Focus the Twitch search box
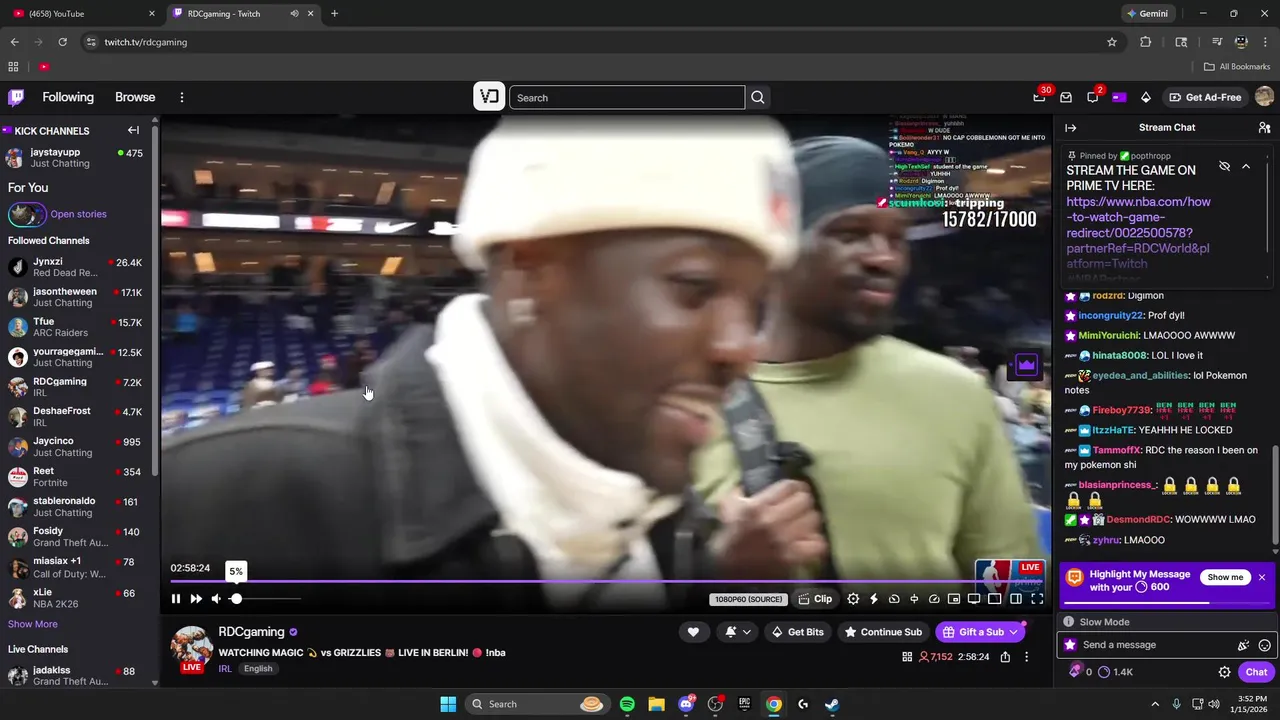Screen dimensions: 1280x720 [x=627, y=97]
